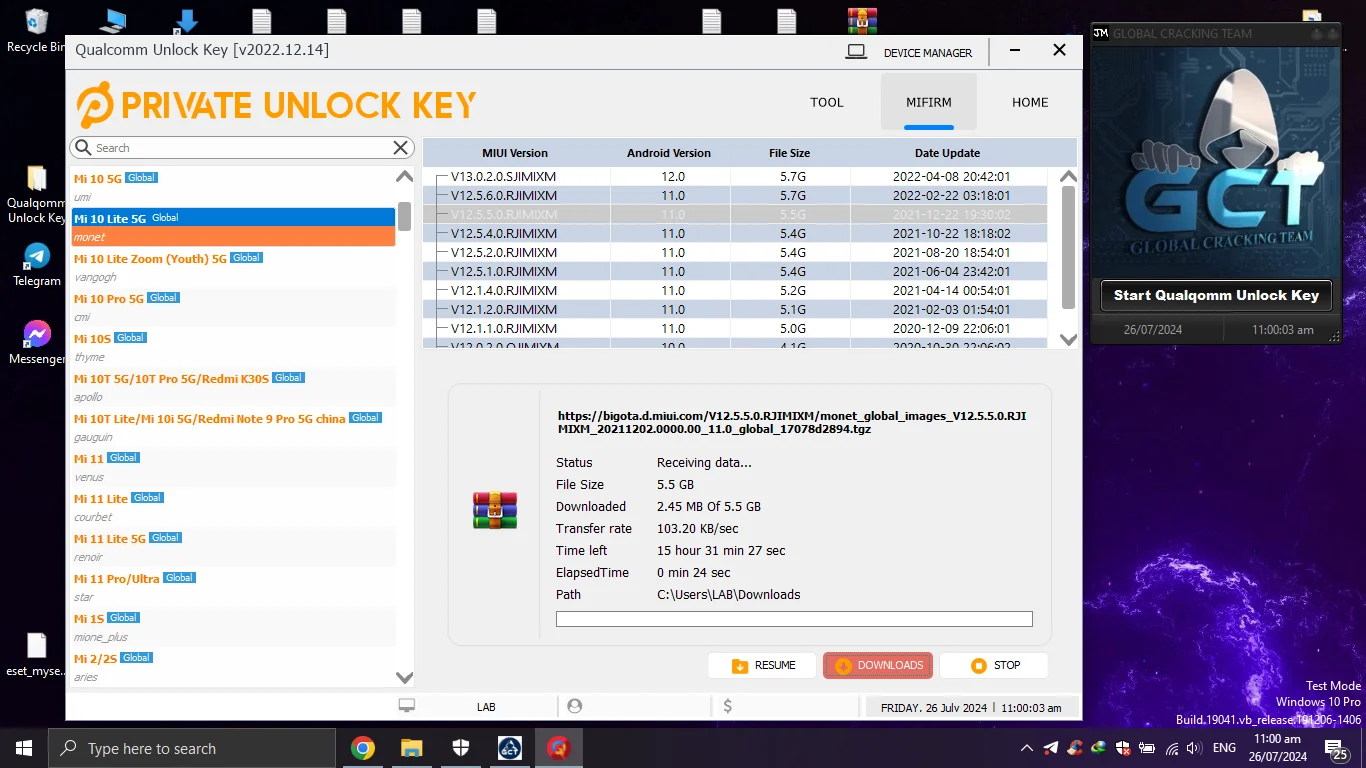Select firmware V12.5.6.0.RJIMIXM row
Screen dimensions: 1366x768
735,196
